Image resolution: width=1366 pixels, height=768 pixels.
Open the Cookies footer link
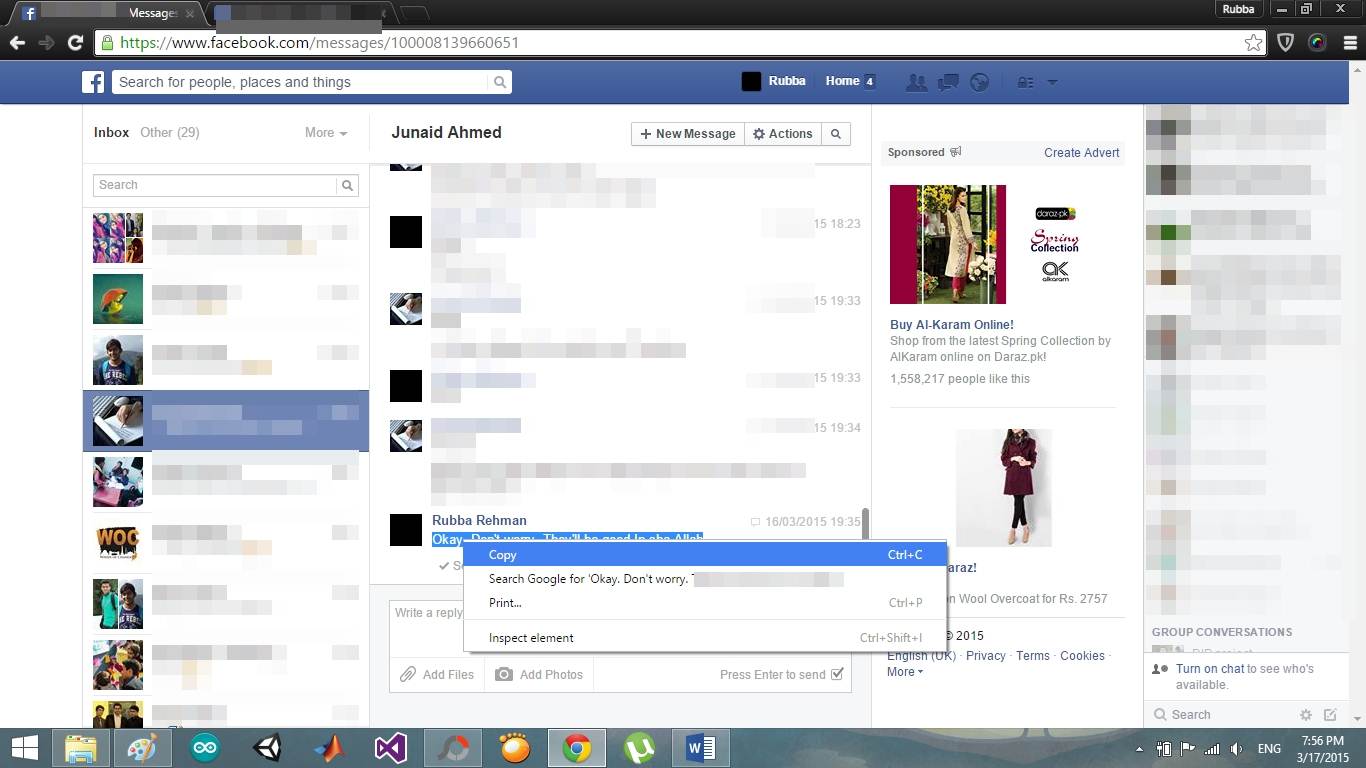point(1083,656)
